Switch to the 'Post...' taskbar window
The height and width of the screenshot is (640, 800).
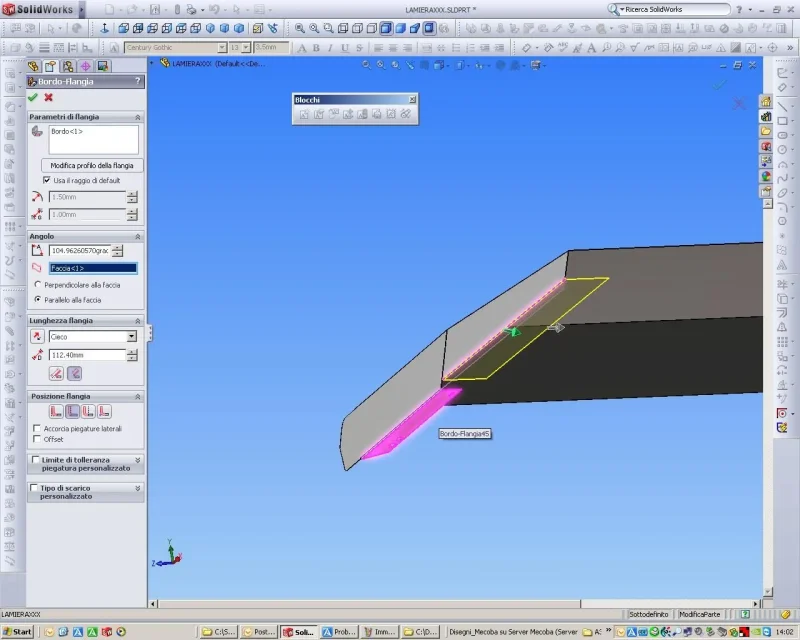pyautogui.click(x=259, y=632)
